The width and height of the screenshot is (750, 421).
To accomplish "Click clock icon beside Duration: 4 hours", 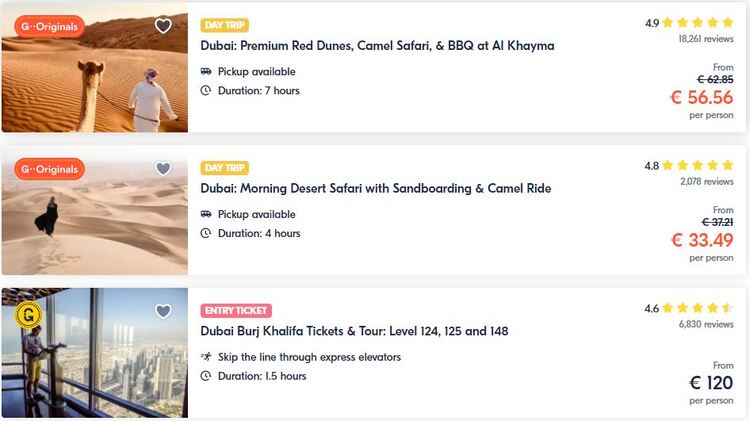I will 206,233.
